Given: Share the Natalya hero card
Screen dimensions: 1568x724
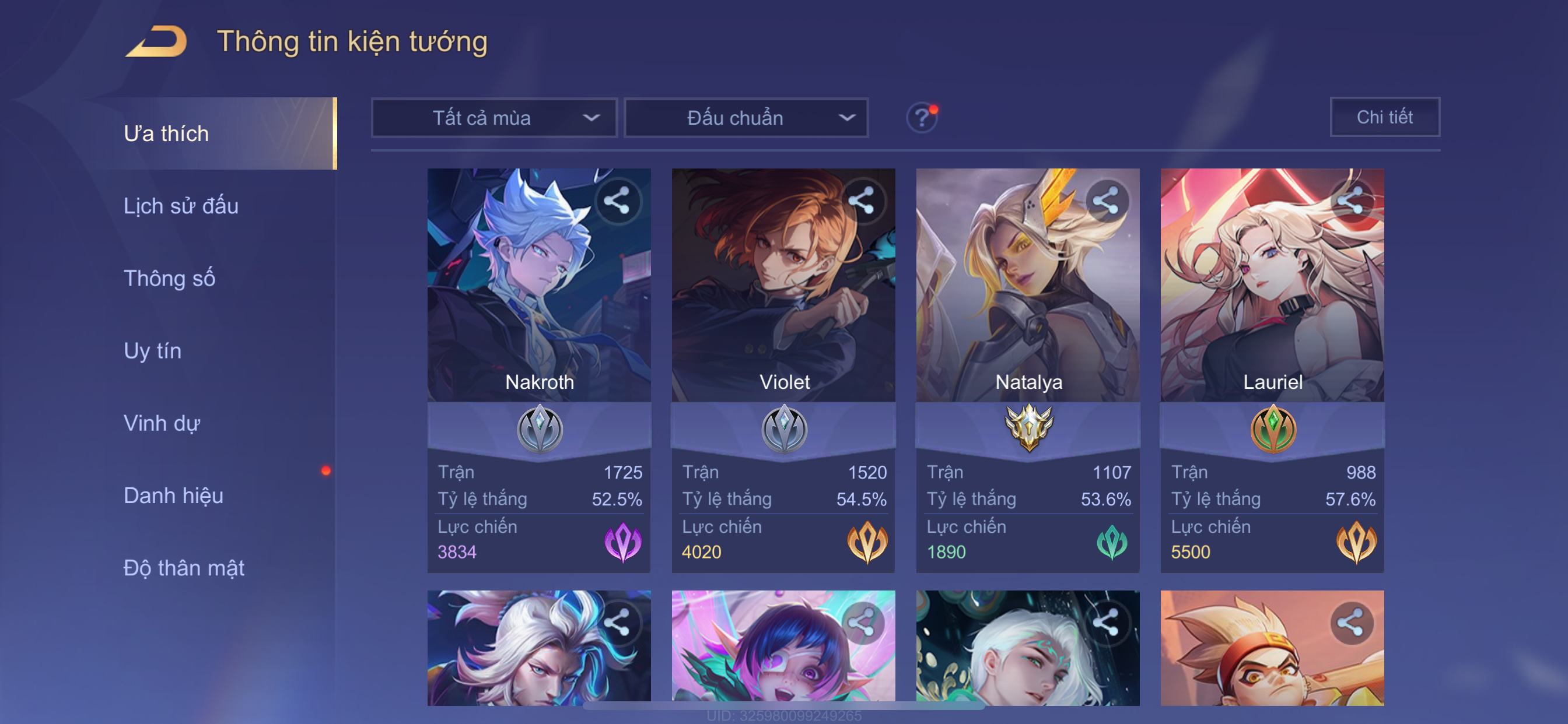Looking at the screenshot, I should (x=1107, y=201).
